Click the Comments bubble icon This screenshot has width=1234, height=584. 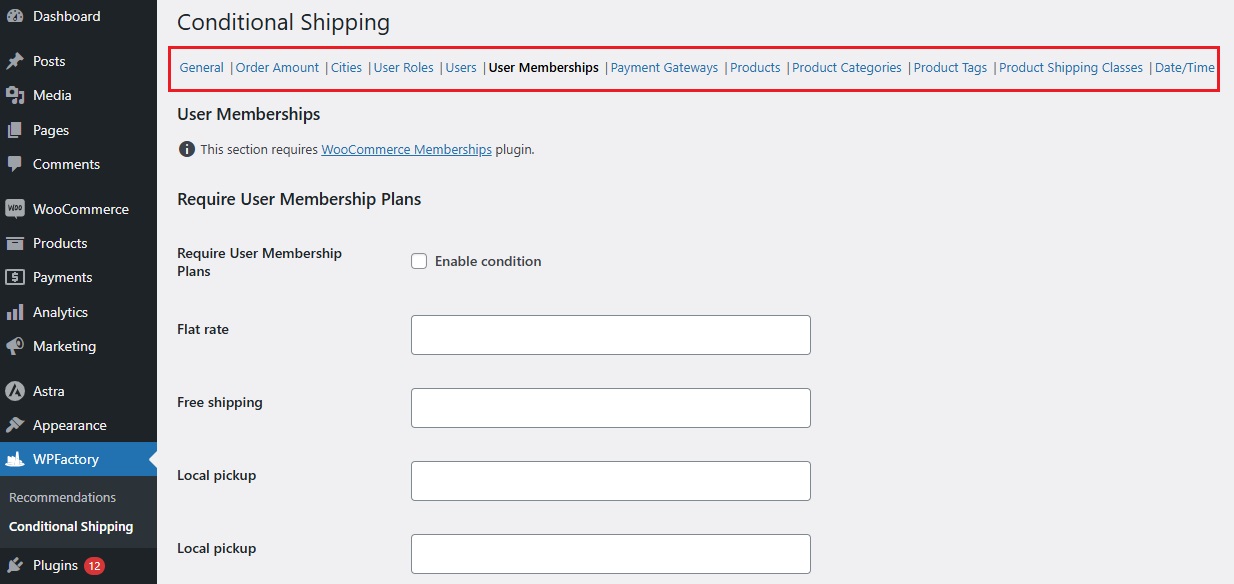pyautogui.click(x=15, y=164)
